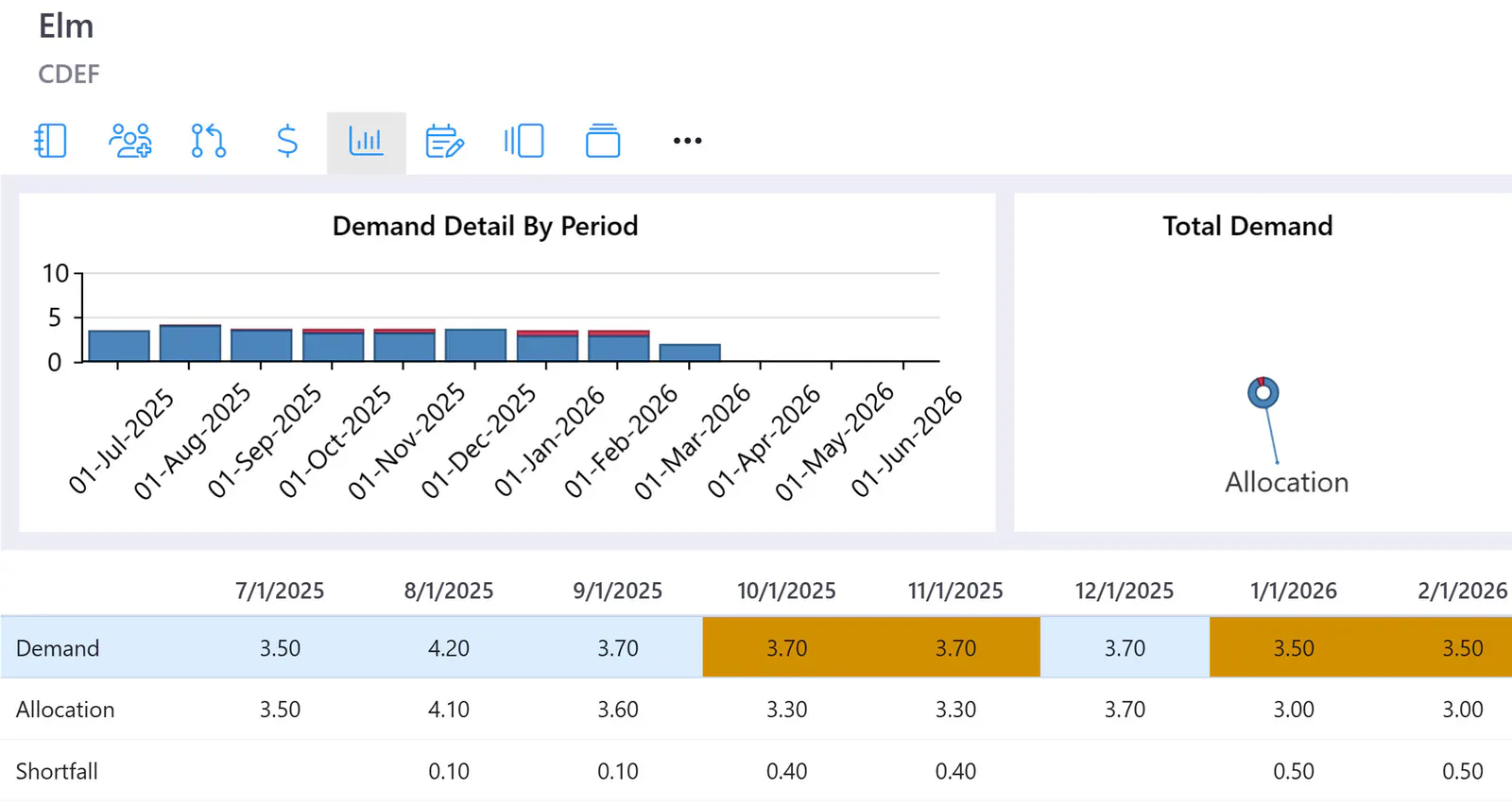
Task: Select the Shortfall row label
Action: click(57, 771)
